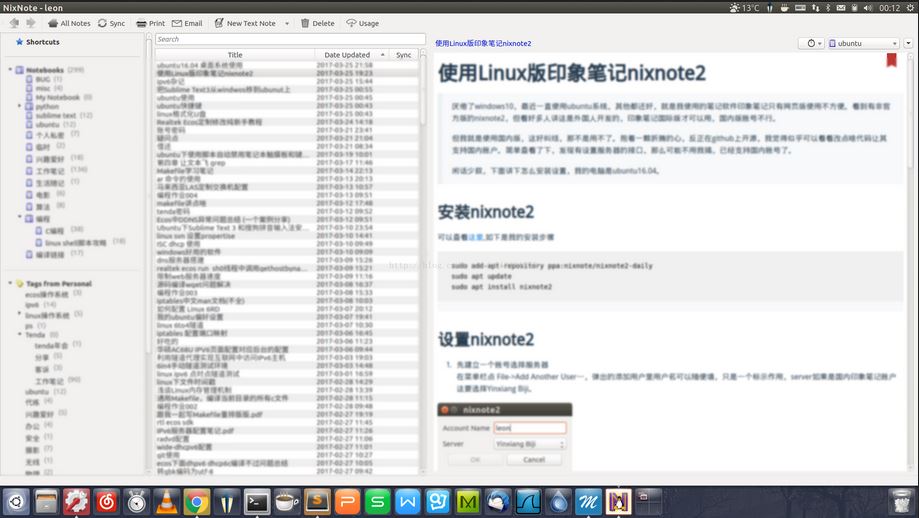Click the Title column header
Screen dimensions: 919x518
235,55
